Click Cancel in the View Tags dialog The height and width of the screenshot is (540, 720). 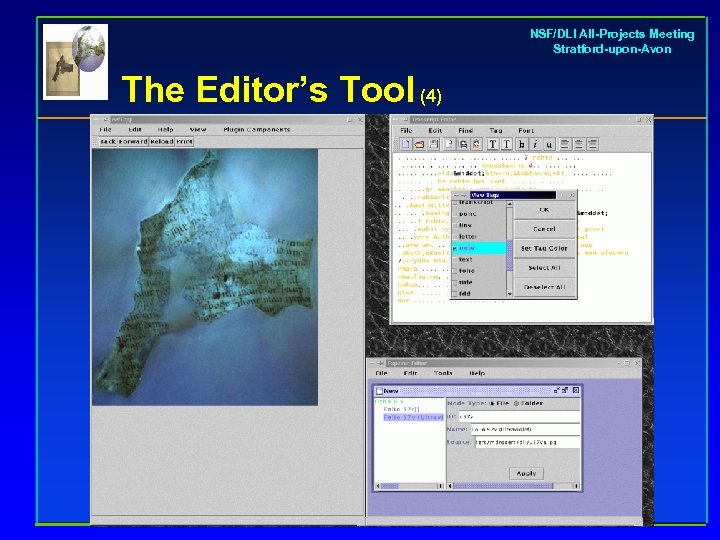tap(544, 229)
